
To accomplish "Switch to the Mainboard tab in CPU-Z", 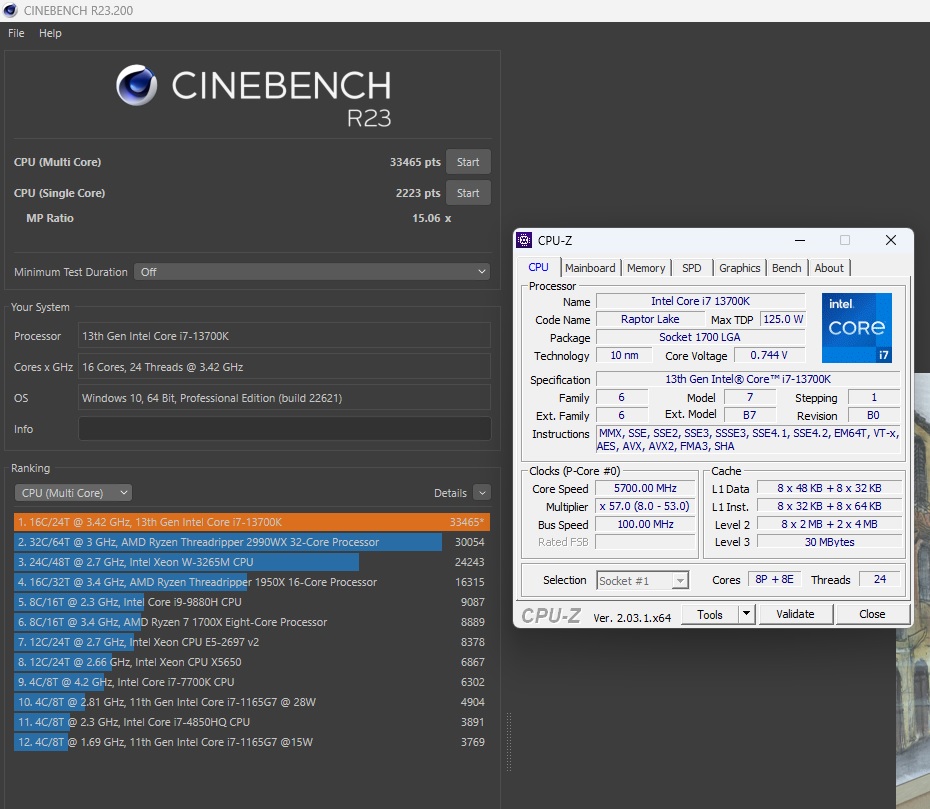I will point(590,268).
